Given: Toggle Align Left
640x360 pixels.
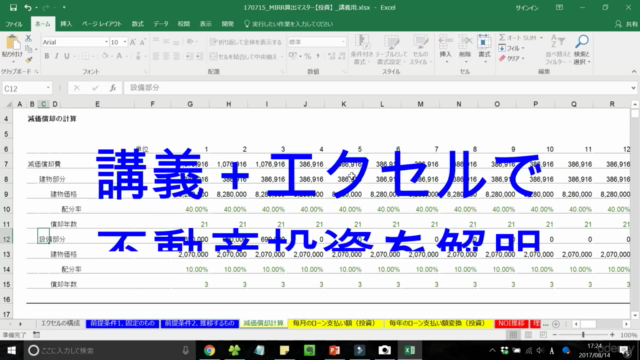Looking at the screenshot, I should pyautogui.click(x=156, y=56).
